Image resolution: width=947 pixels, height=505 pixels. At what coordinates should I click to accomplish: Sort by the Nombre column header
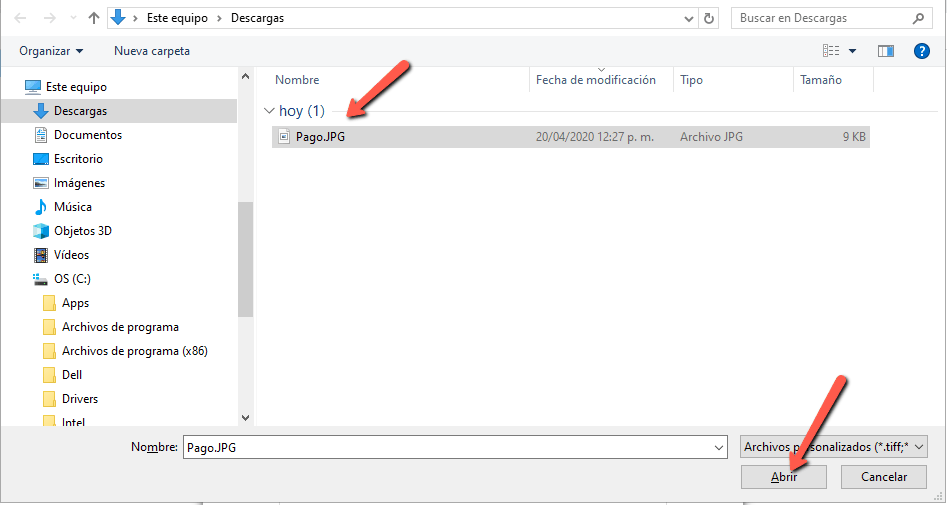297,80
